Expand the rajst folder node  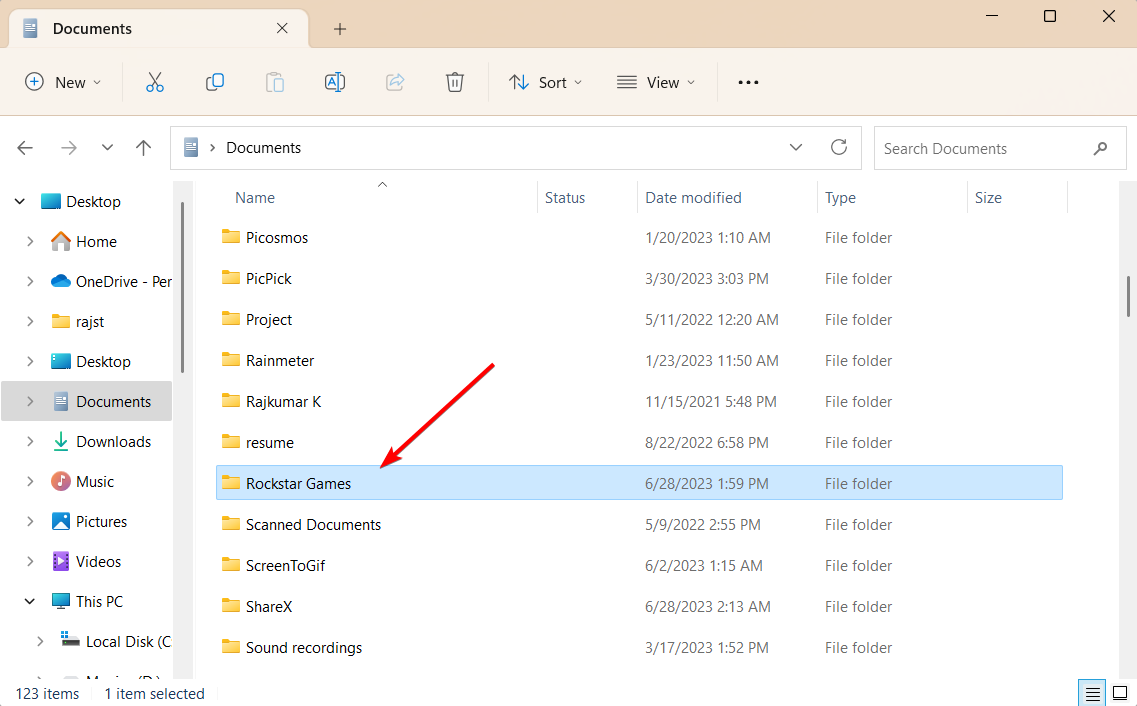30,321
